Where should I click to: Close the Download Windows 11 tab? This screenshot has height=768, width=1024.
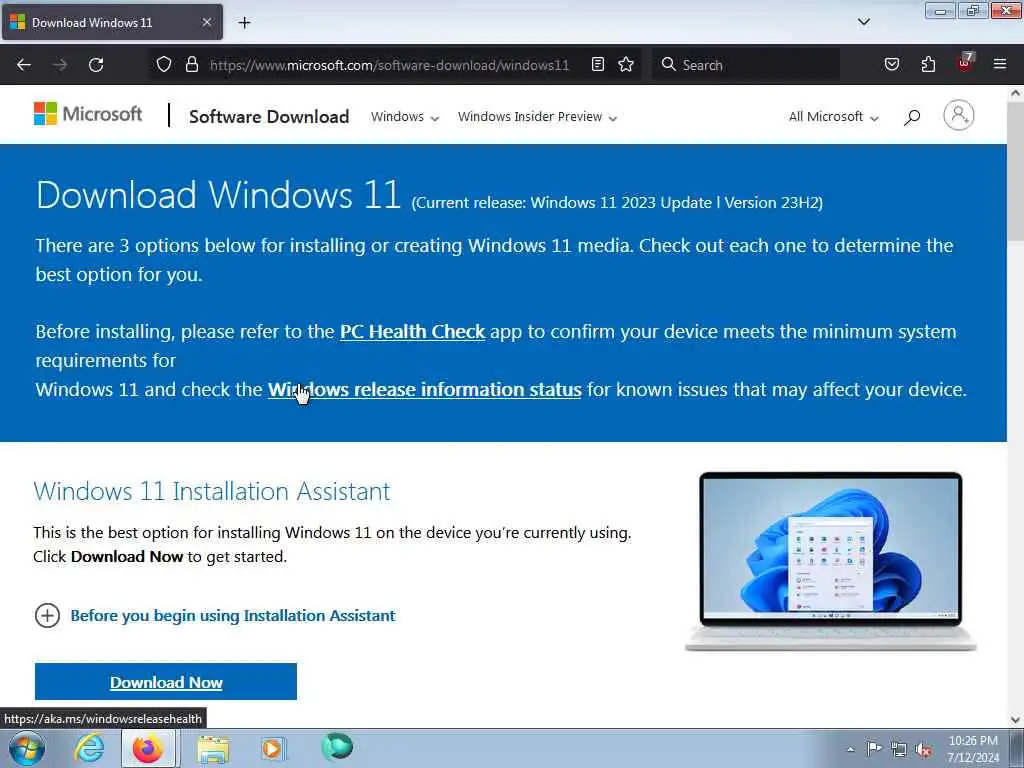(206, 22)
